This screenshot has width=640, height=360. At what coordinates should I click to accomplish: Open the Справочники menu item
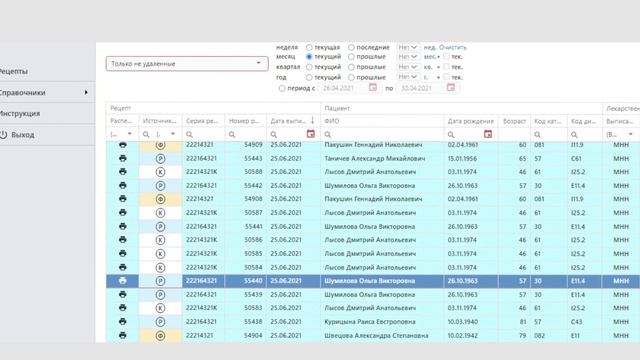coord(22,93)
